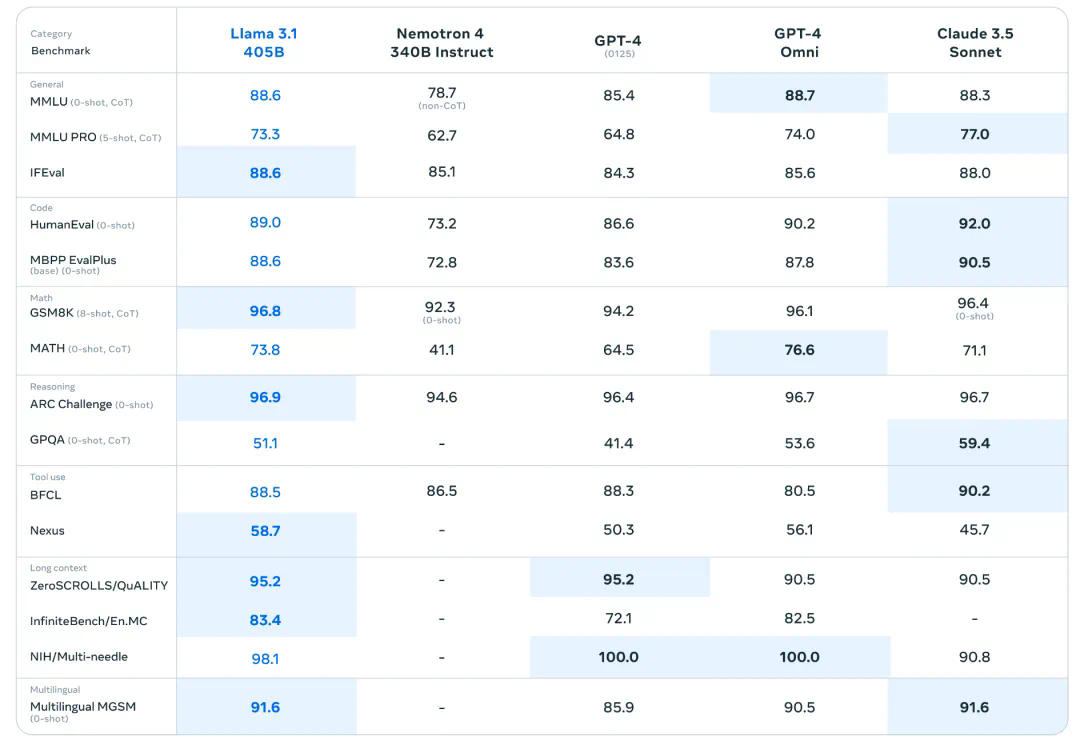The width and height of the screenshot is (1080, 741).
Task: Select GPT-4 Omni's highlighted 76.6 MATH score
Action: 799,350
